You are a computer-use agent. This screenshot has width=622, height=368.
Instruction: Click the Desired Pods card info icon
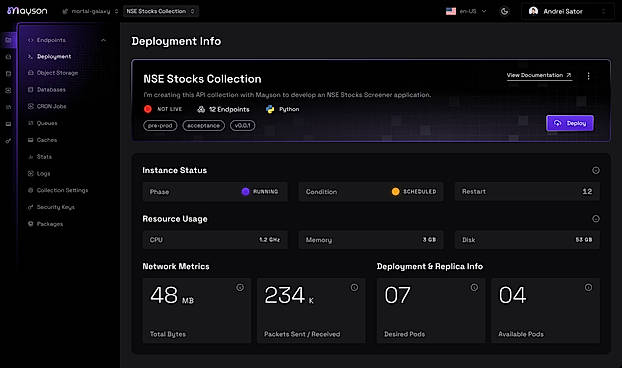coord(474,288)
